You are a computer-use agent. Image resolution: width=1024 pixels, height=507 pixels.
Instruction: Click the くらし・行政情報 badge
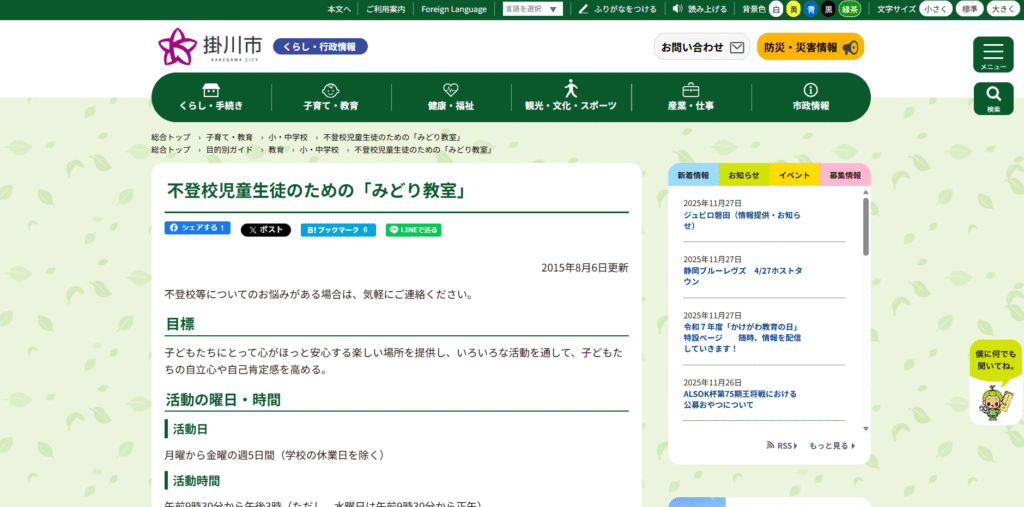click(320, 47)
